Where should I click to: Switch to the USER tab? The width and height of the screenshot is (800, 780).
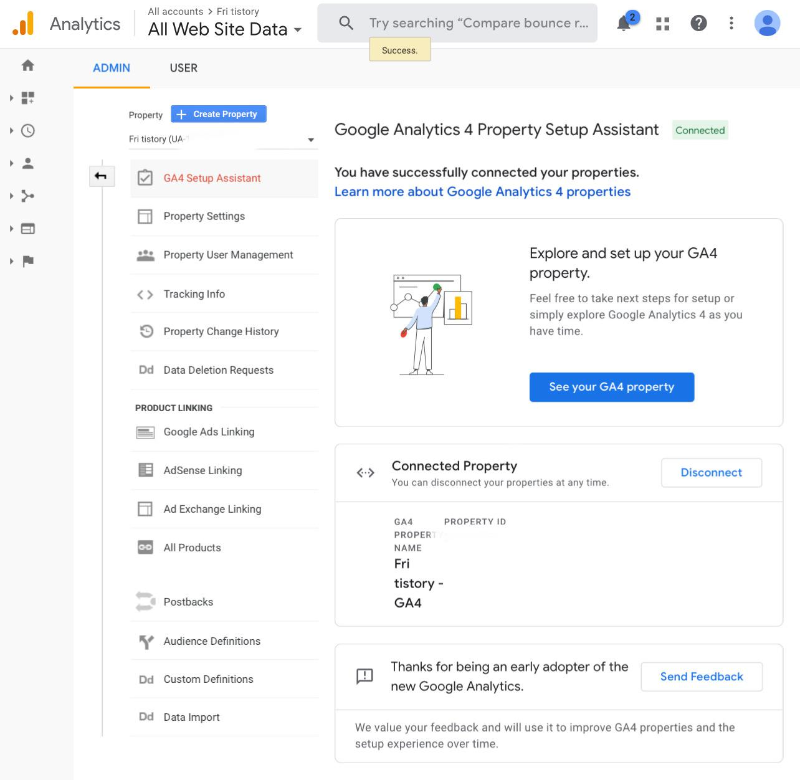tap(184, 68)
